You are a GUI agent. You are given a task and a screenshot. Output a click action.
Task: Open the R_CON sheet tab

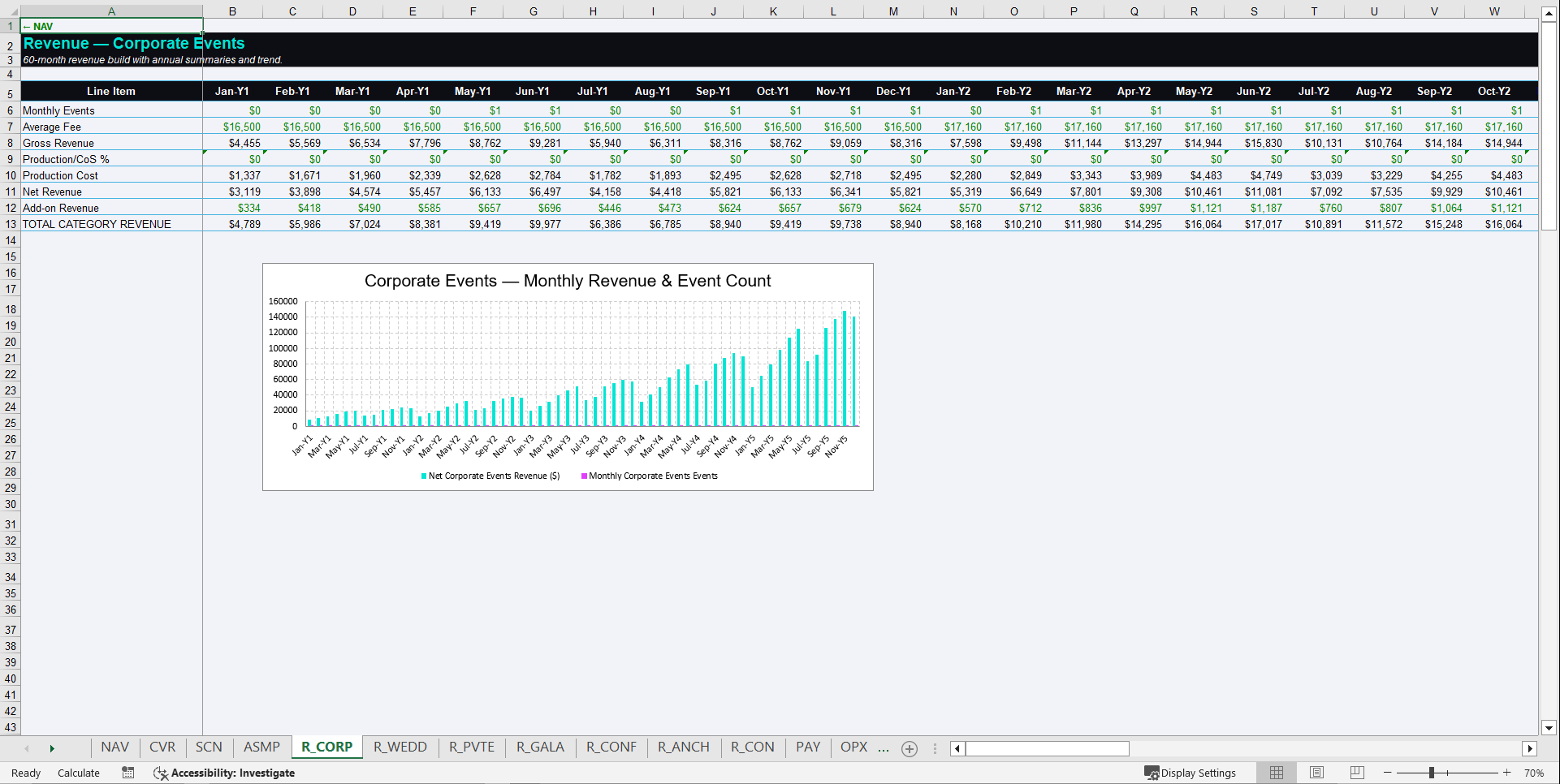click(753, 747)
